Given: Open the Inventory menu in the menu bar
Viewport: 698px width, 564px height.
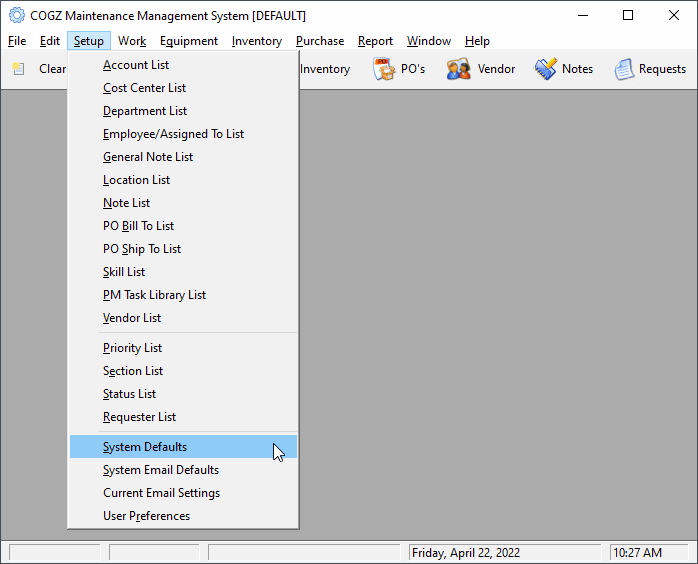Looking at the screenshot, I should point(256,41).
